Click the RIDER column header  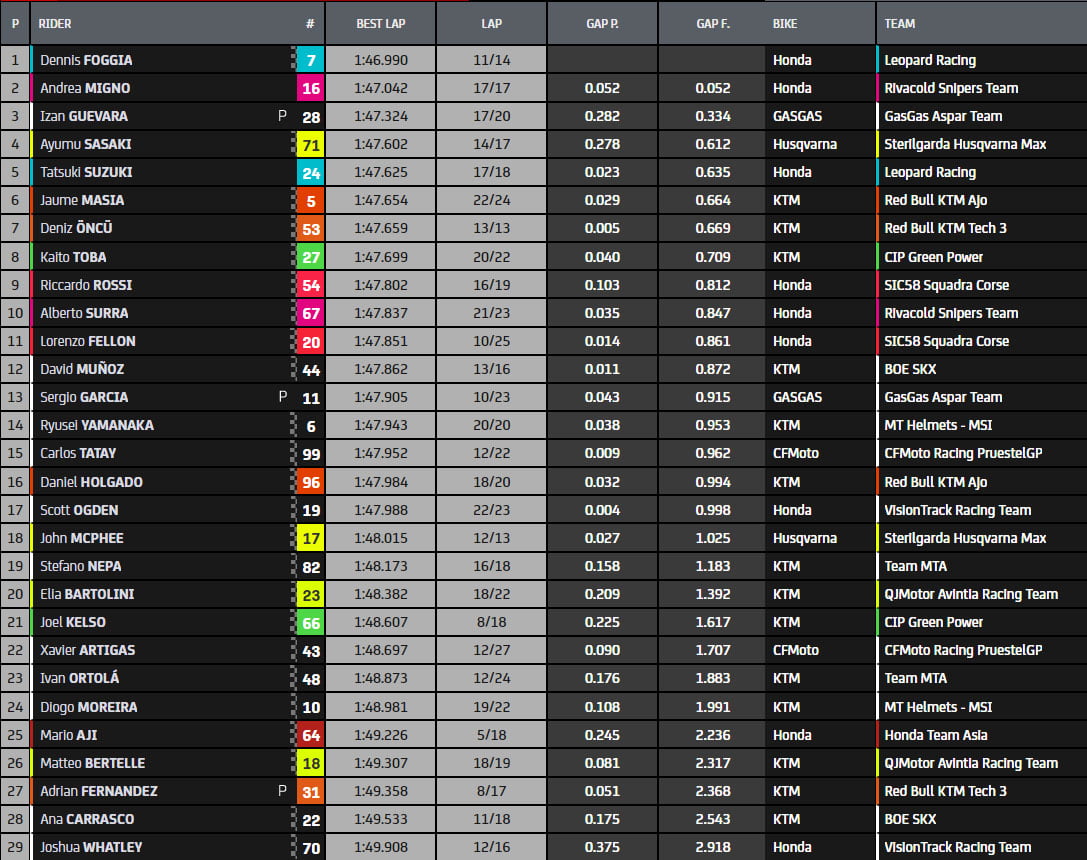coord(55,23)
